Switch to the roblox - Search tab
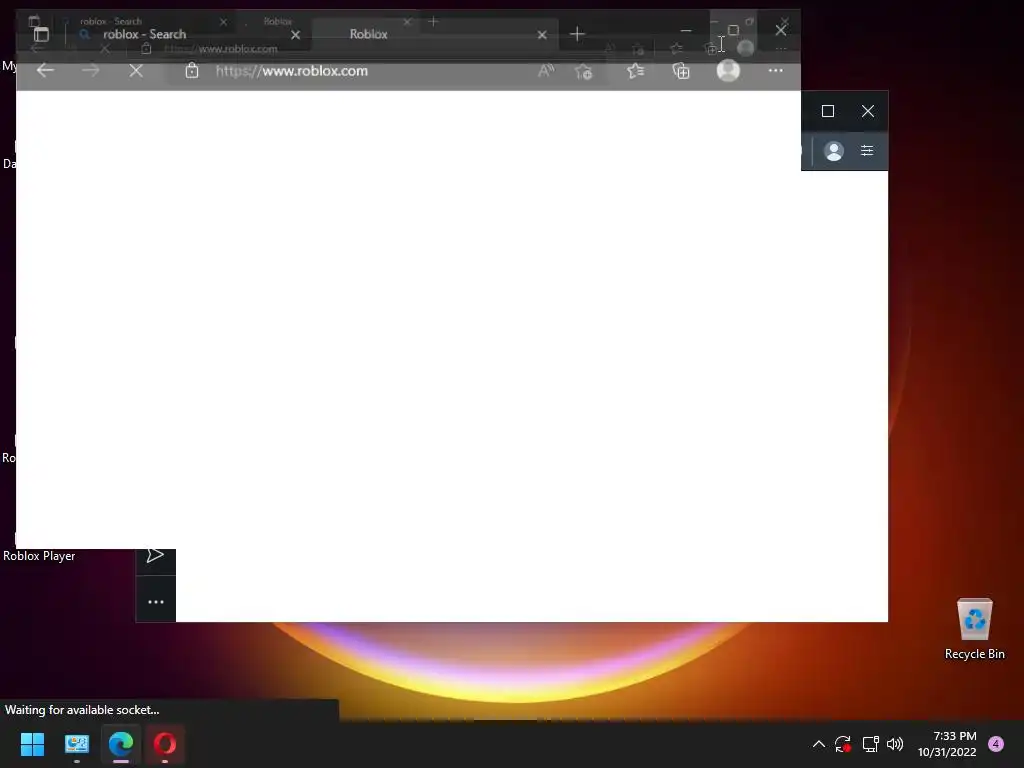The image size is (1024, 768). point(189,34)
